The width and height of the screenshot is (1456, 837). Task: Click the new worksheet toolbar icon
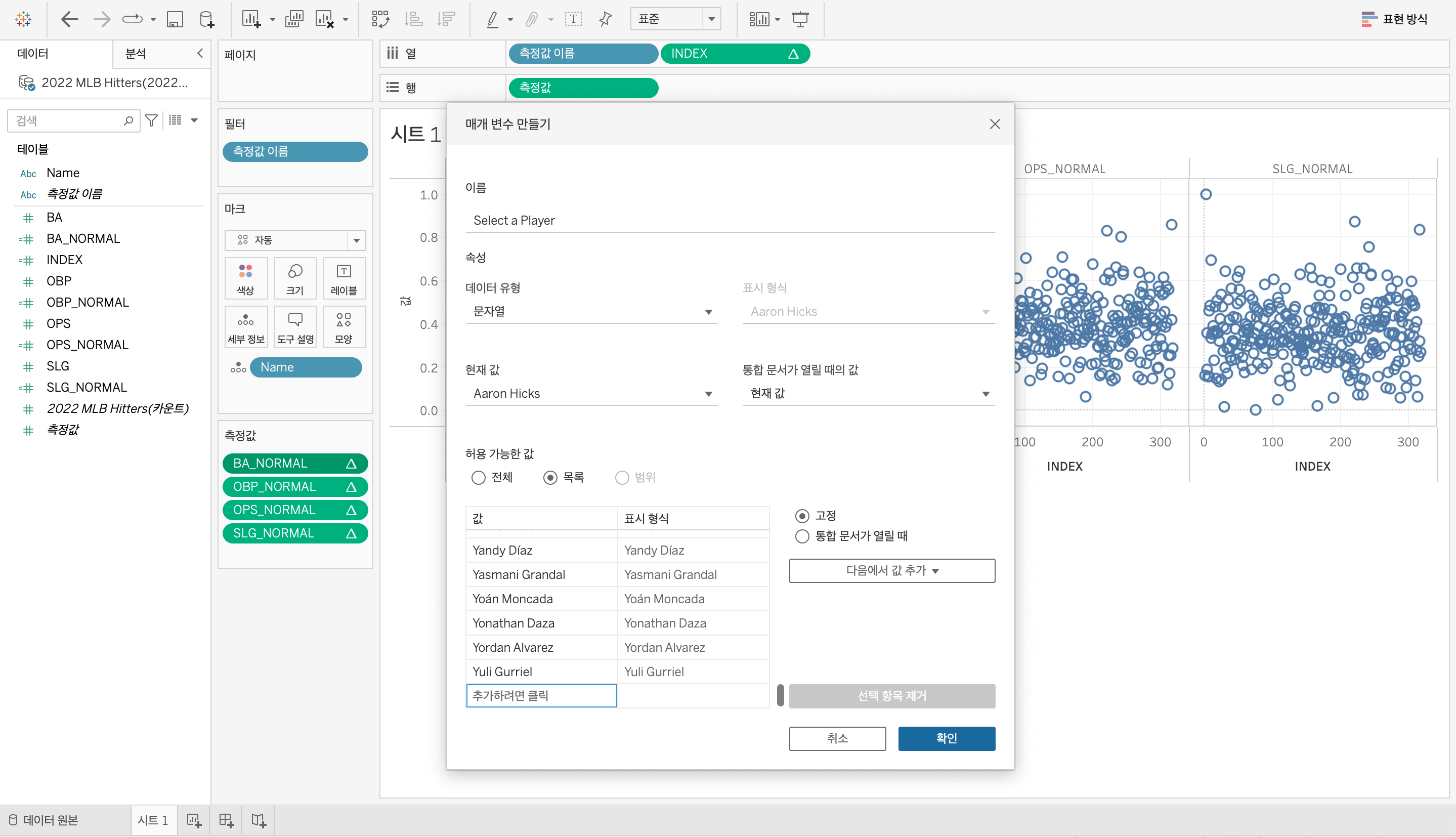pyautogui.click(x=251, y=20)
